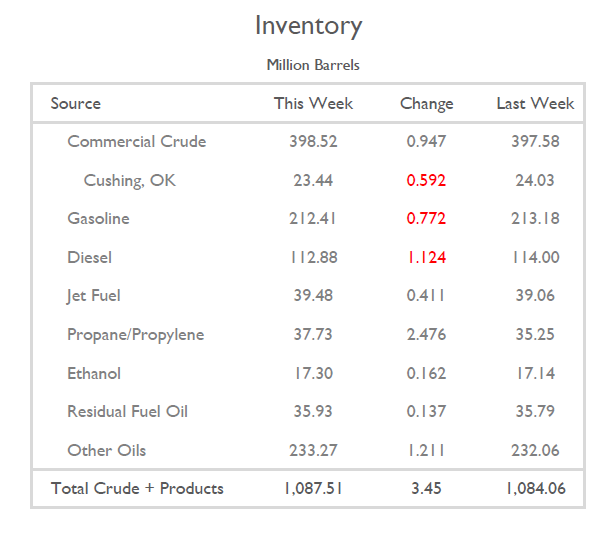Select the Gasoline row label

[x=98, y=218]
